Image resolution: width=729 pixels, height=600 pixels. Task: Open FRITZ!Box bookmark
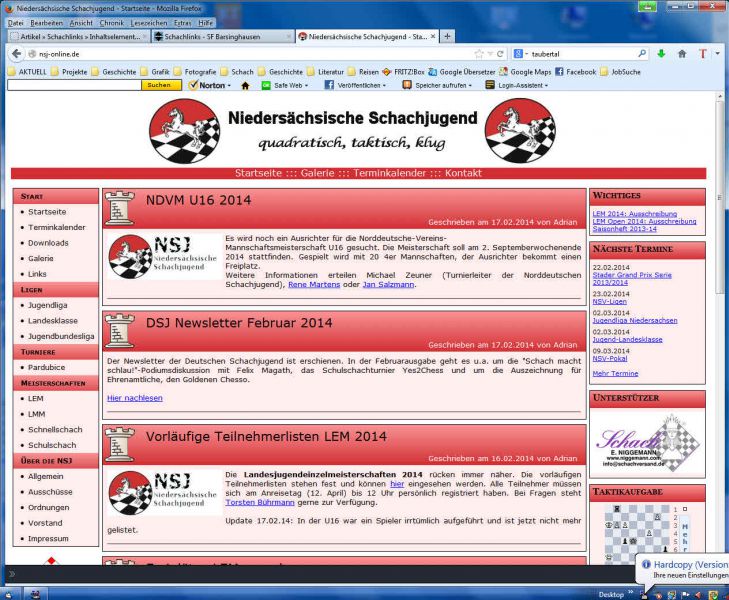[x=404, y=72]
